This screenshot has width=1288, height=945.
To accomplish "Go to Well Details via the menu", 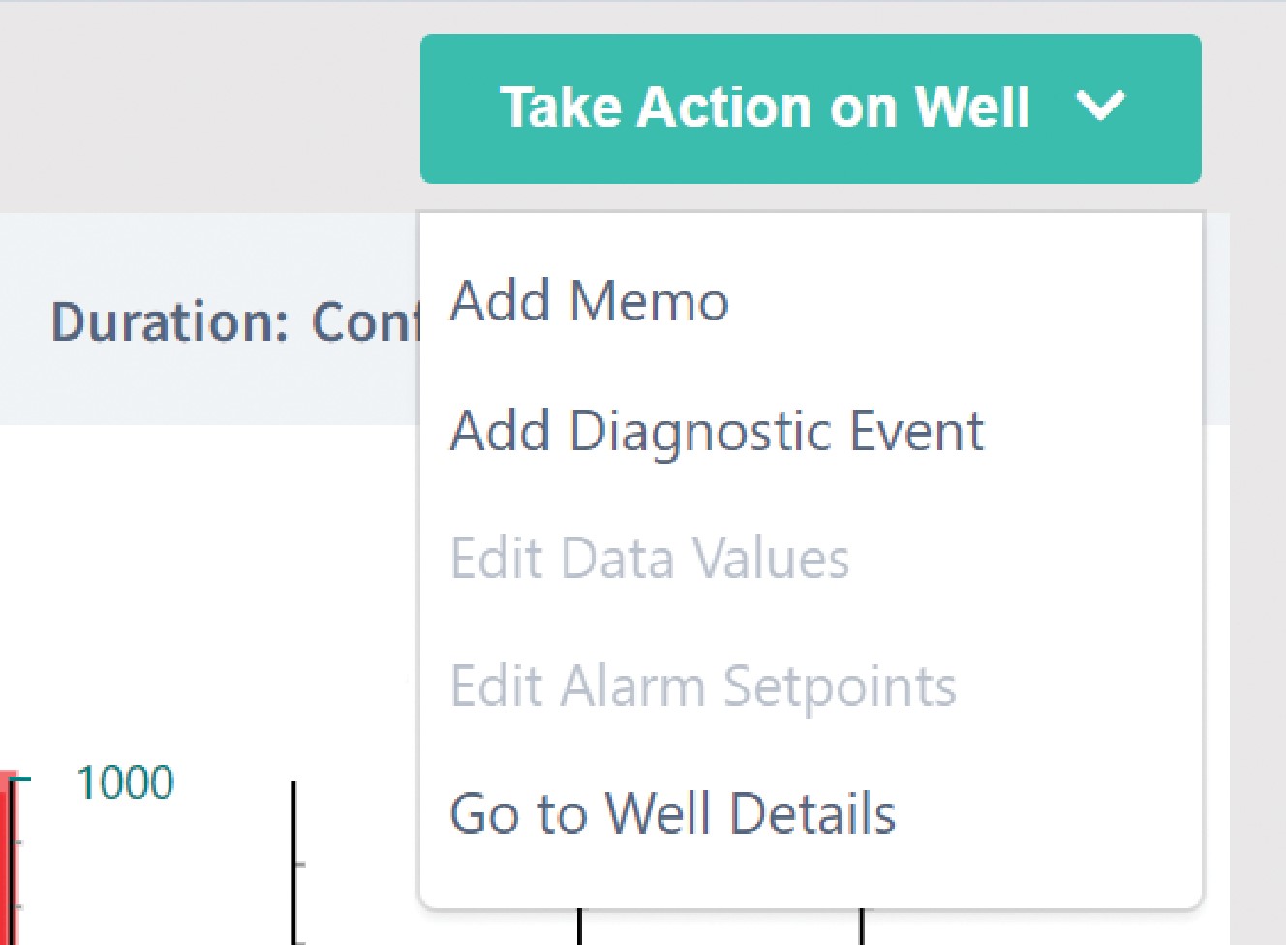I will (x=673, y=813).
